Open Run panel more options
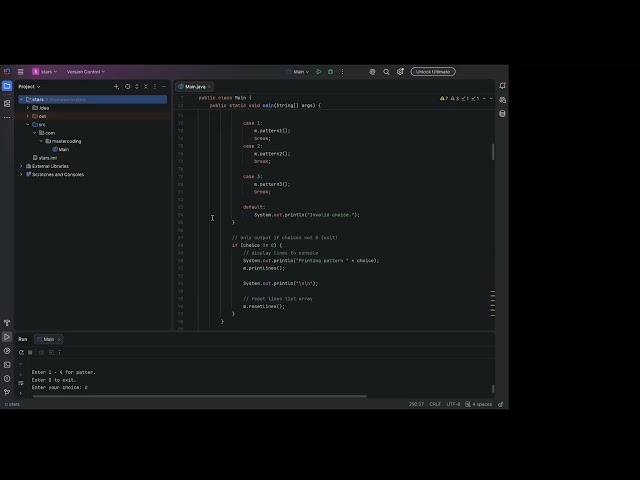 (60, 353)
